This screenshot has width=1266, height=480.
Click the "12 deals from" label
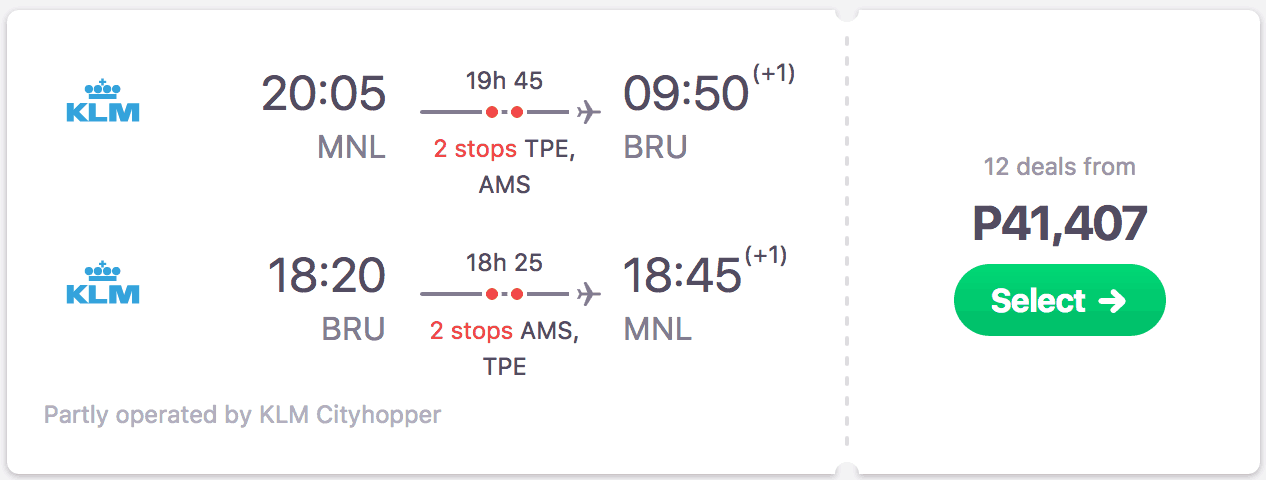[1059, 166]
